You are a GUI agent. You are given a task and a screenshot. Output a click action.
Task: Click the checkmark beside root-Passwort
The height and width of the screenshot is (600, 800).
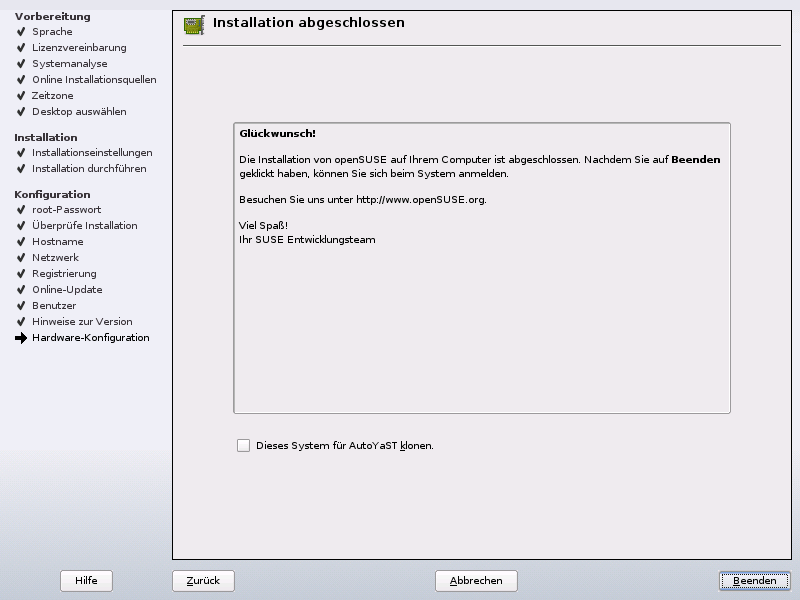21,210
